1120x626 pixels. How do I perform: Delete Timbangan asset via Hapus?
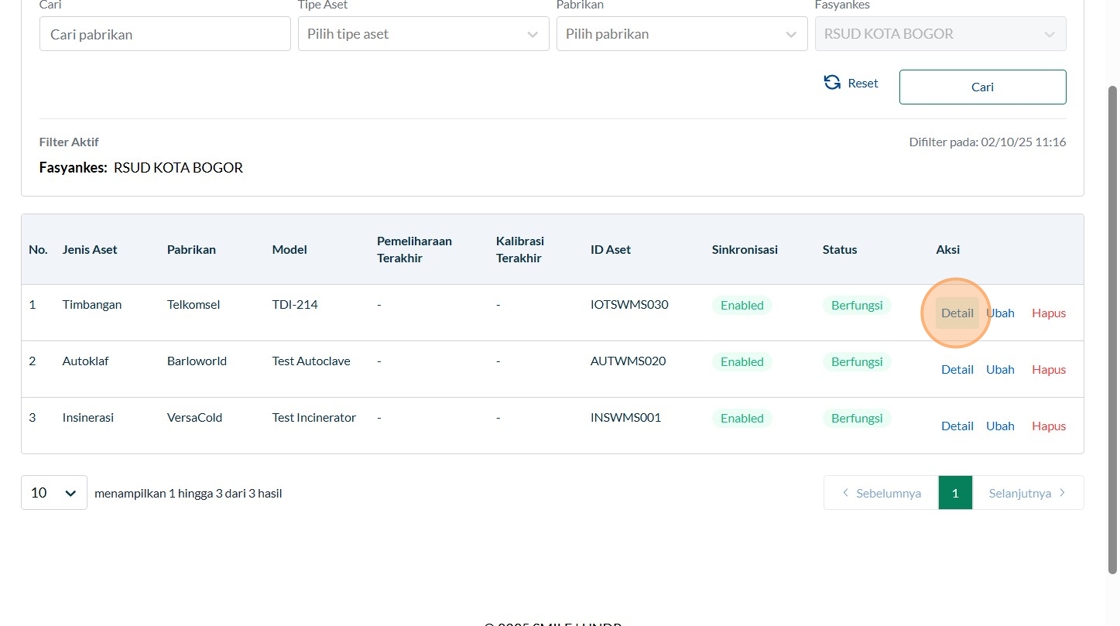click(1048, 313)
